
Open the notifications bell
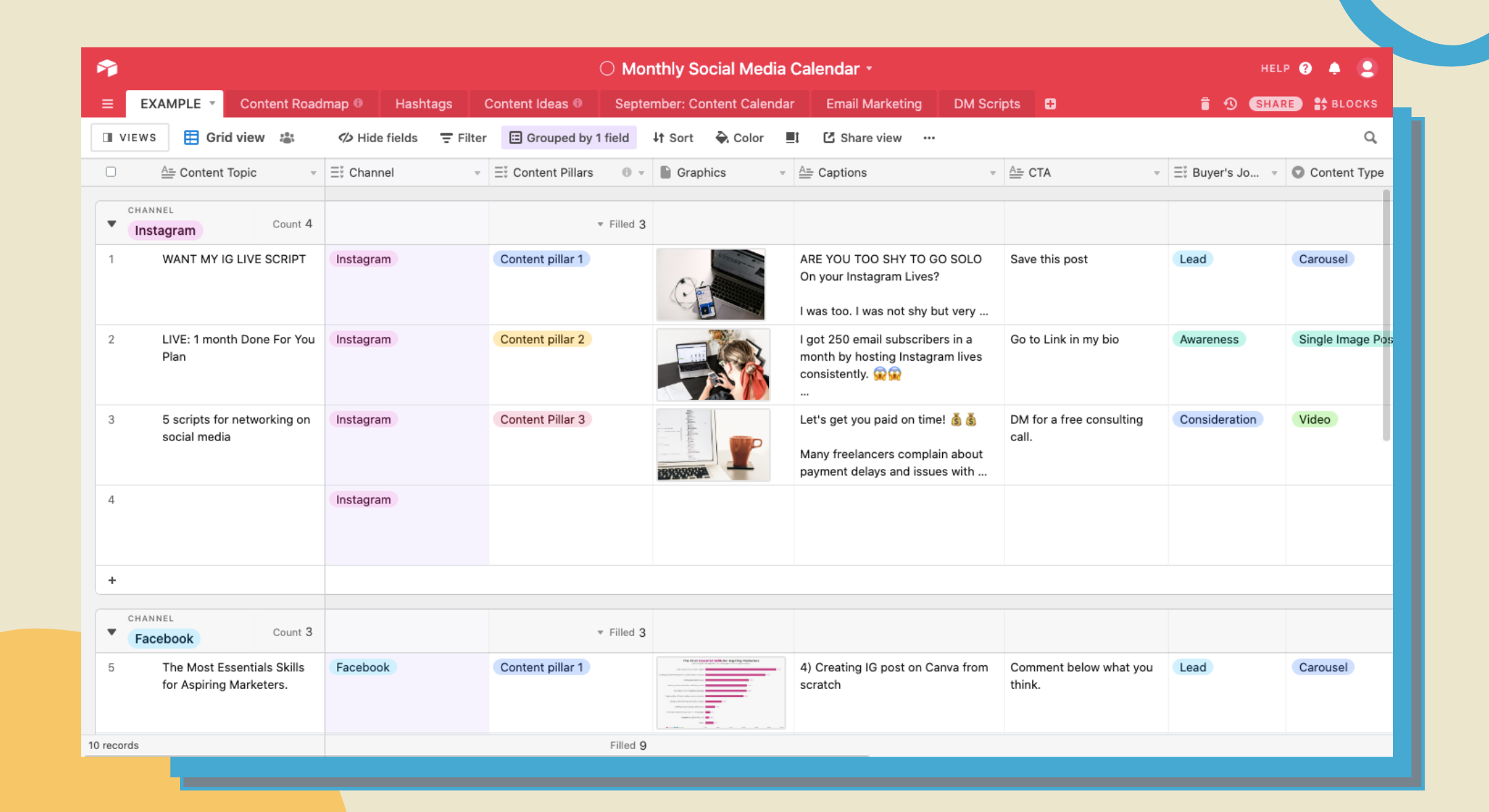(x=1334, y=68)
